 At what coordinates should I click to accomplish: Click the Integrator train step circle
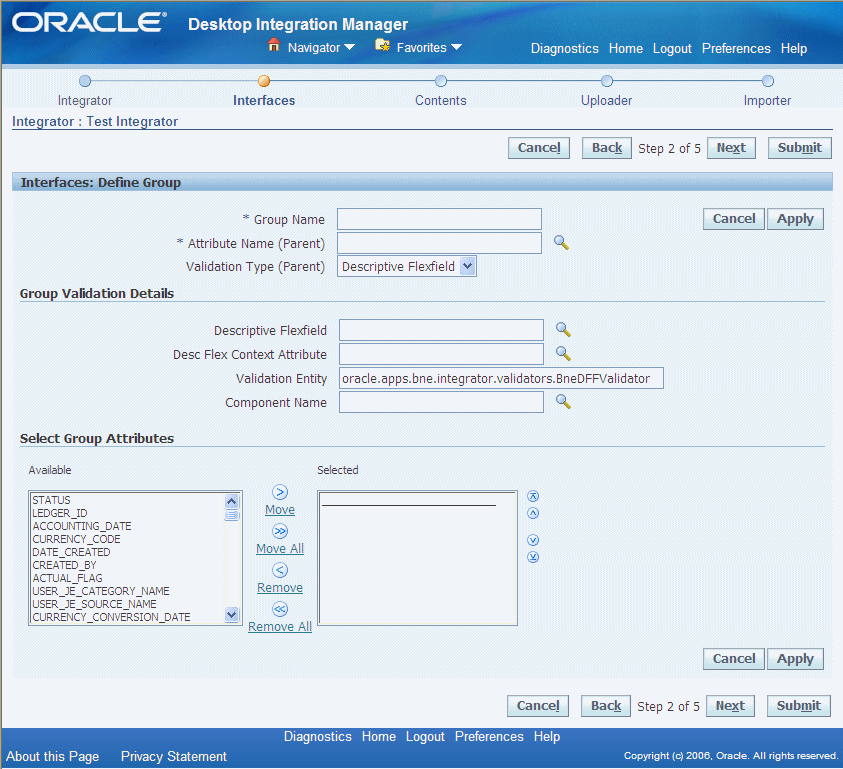[x=85, y=81]
